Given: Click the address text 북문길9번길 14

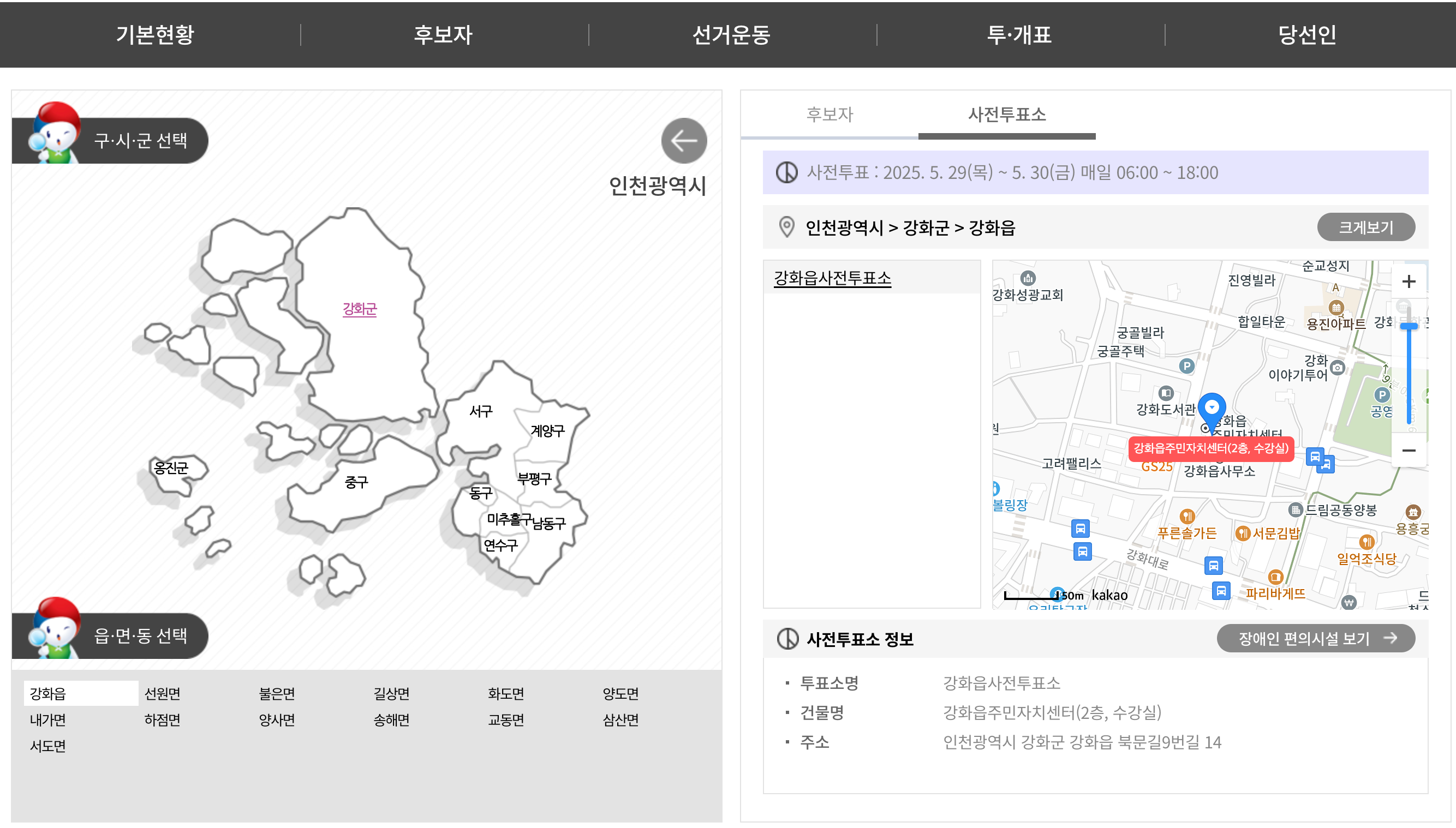Looking at the screenshot, I should [x=1169, y=742].
